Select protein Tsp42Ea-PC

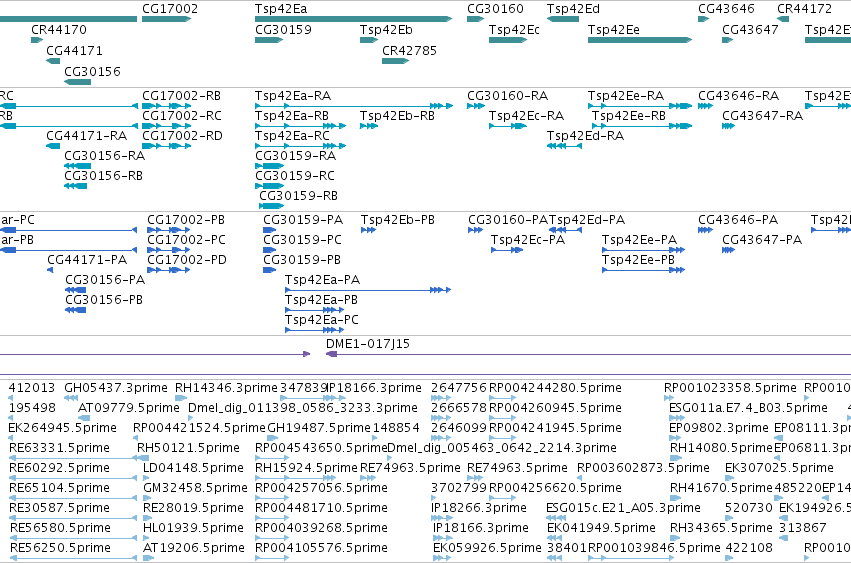point(322,320)
